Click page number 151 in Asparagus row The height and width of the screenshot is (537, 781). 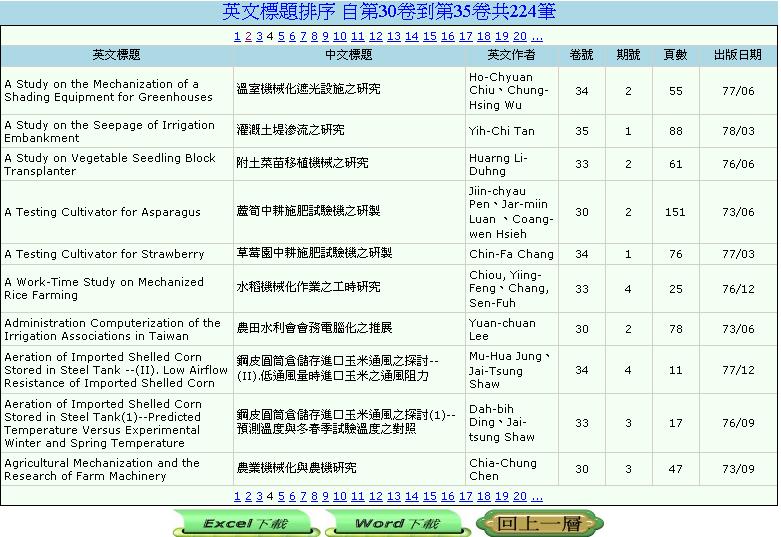coord(675,212)
